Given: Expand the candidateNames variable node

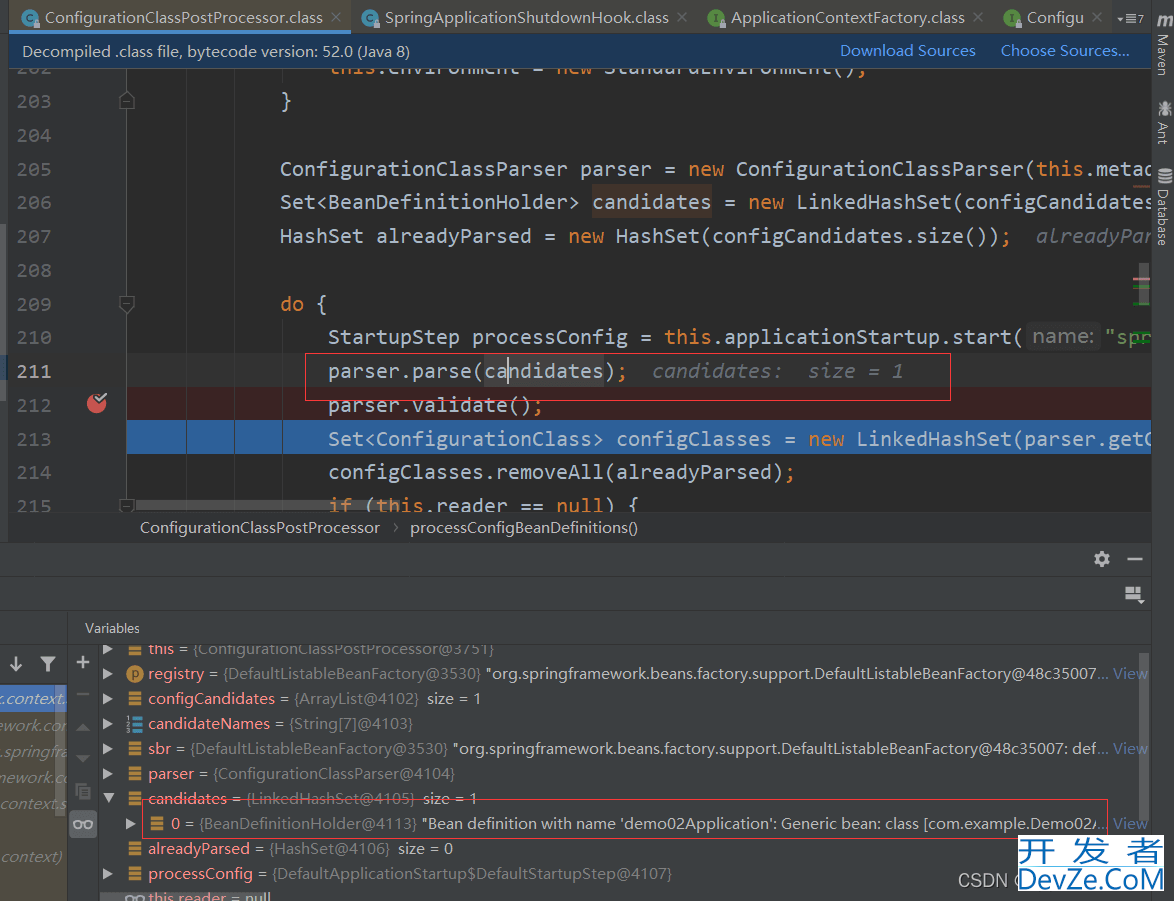Looking at the screenshot, I should [108, 723].
